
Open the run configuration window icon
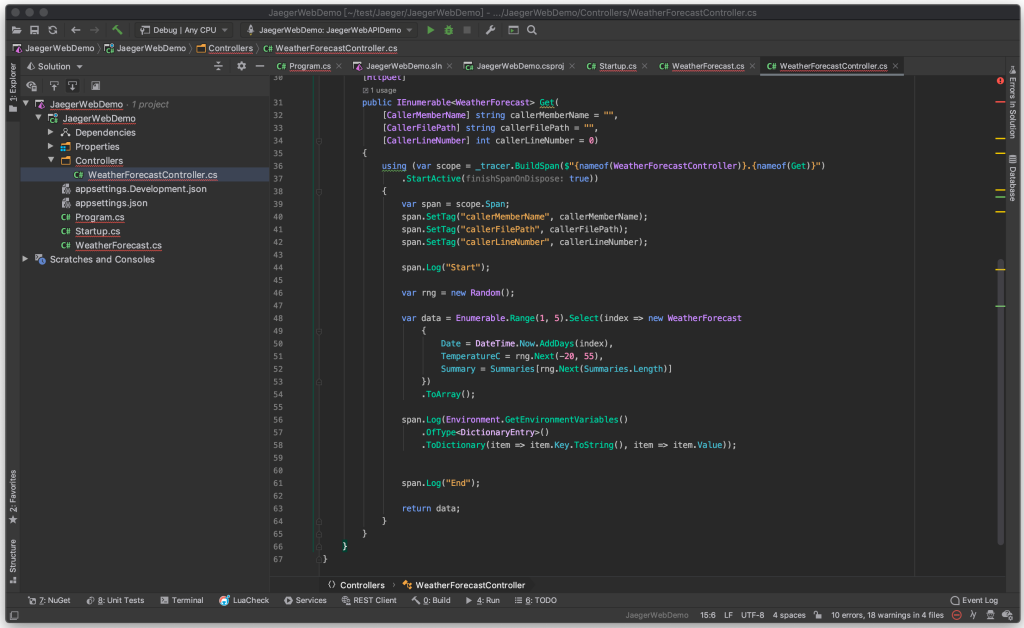513,30
